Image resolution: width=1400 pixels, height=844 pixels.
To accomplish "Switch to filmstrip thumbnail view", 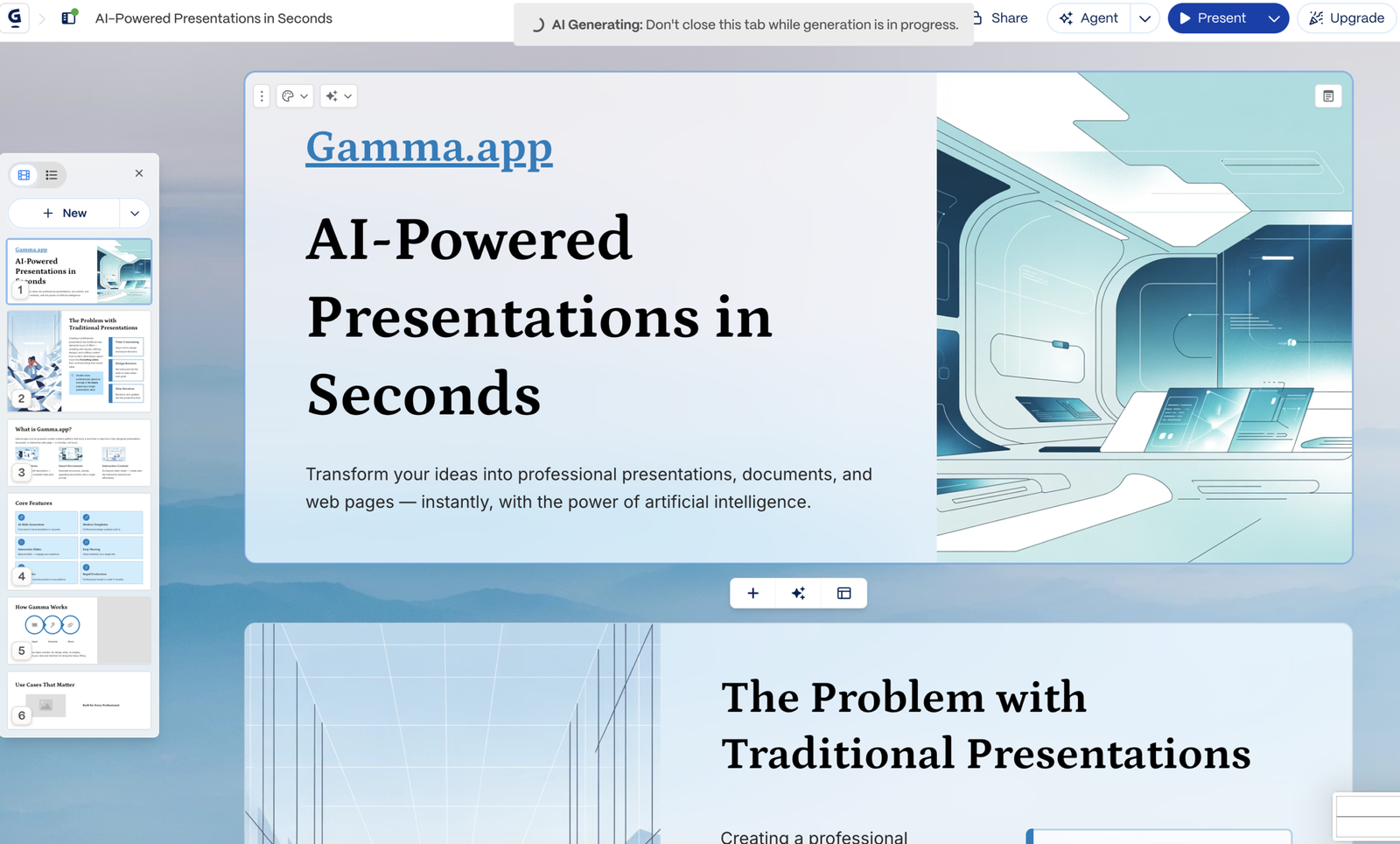I will (24, 175).
